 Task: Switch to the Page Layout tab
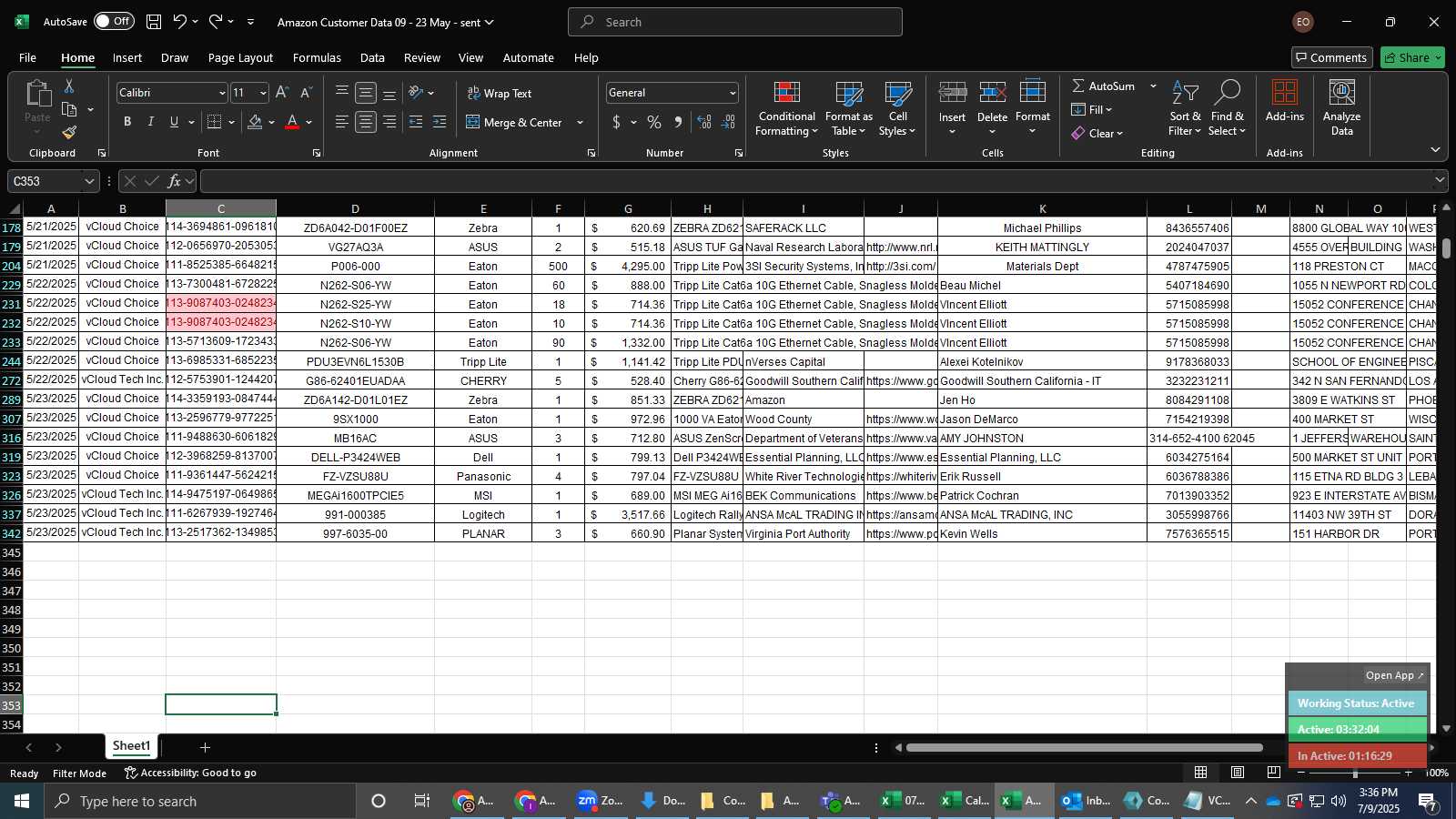tap(240, 57)
